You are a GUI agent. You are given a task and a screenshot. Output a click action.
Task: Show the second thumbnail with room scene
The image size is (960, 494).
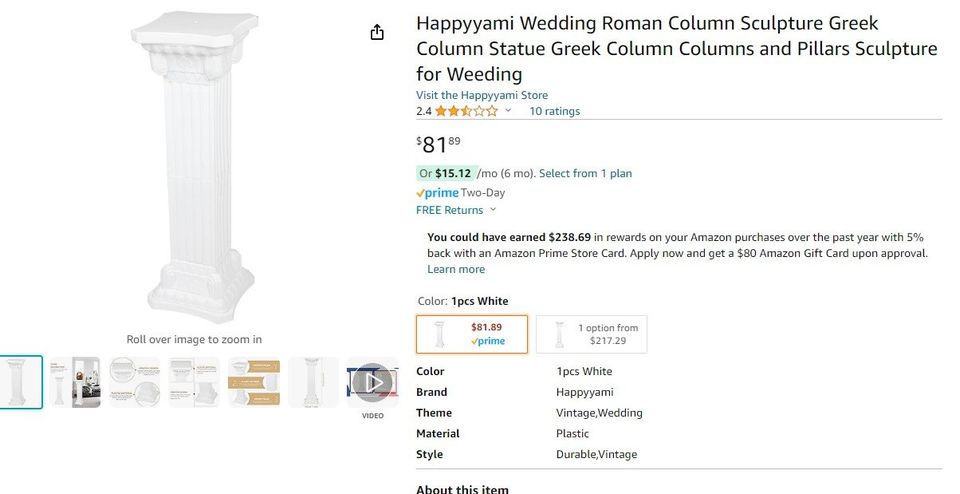(x=75, y=382)
